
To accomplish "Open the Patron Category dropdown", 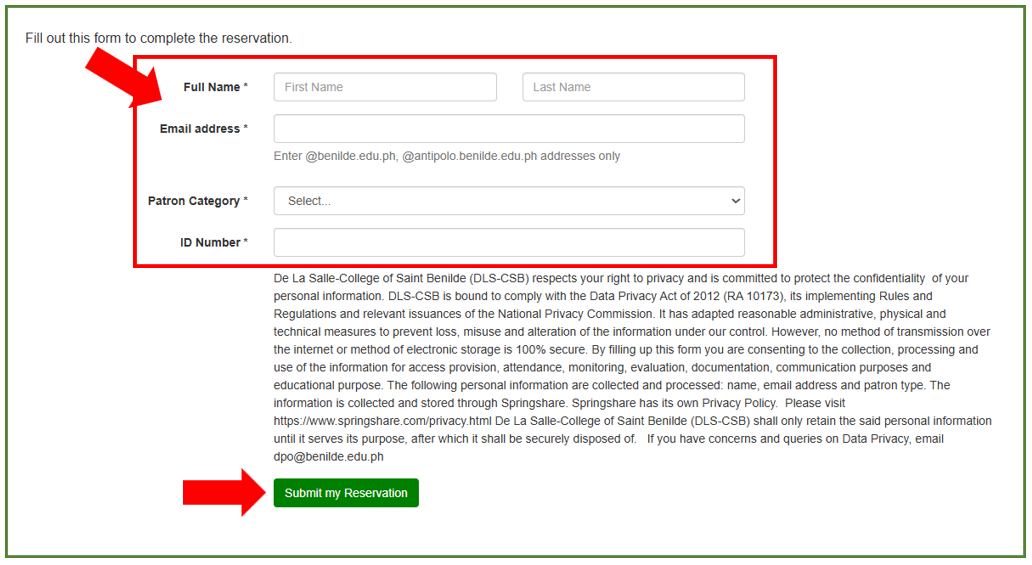I will (x=509, y=201).
